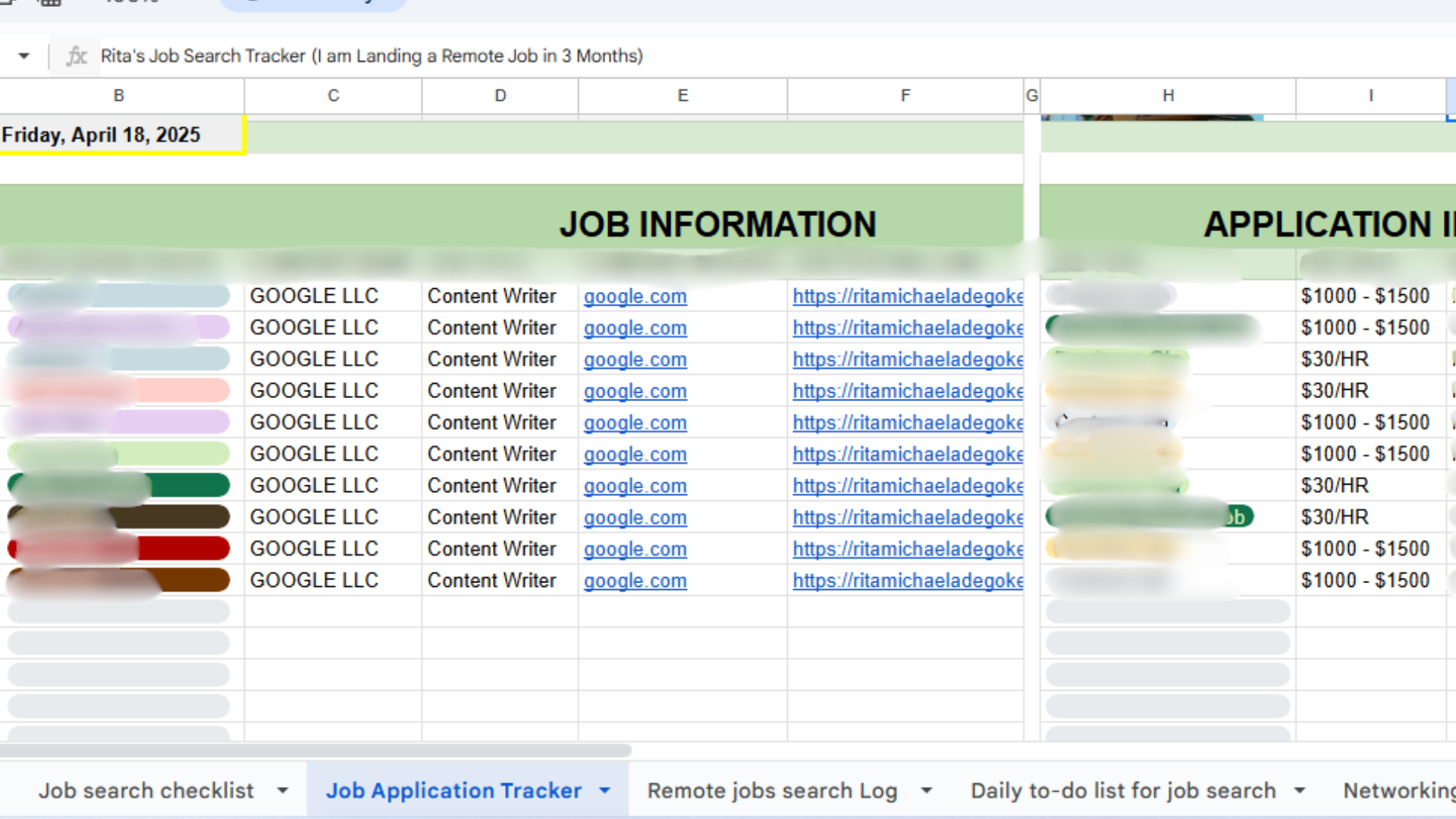Select column F header
The width and height of the screenshot is (1456, 819).
coord(905,96)
